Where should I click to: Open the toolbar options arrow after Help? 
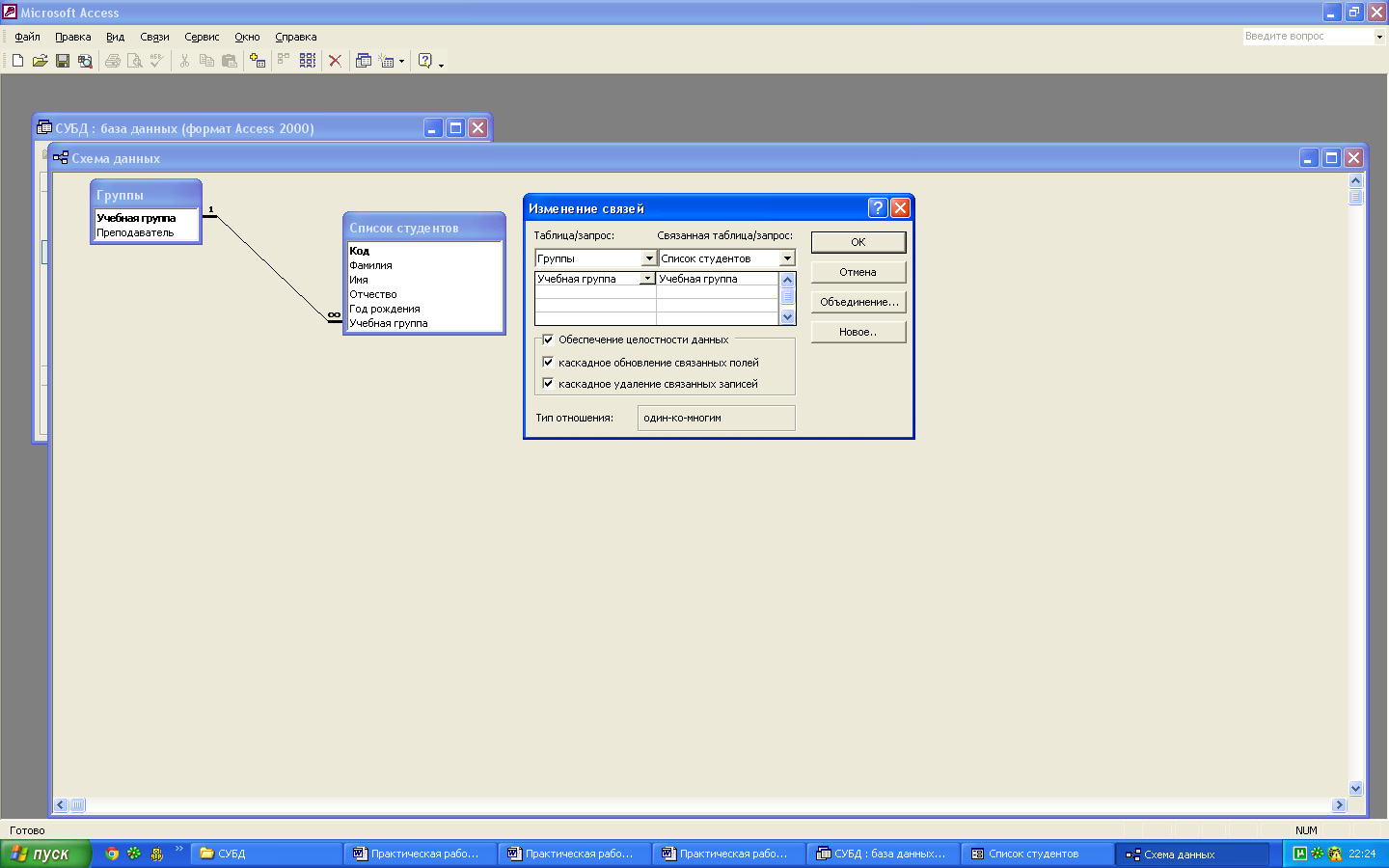click(442, 64)
